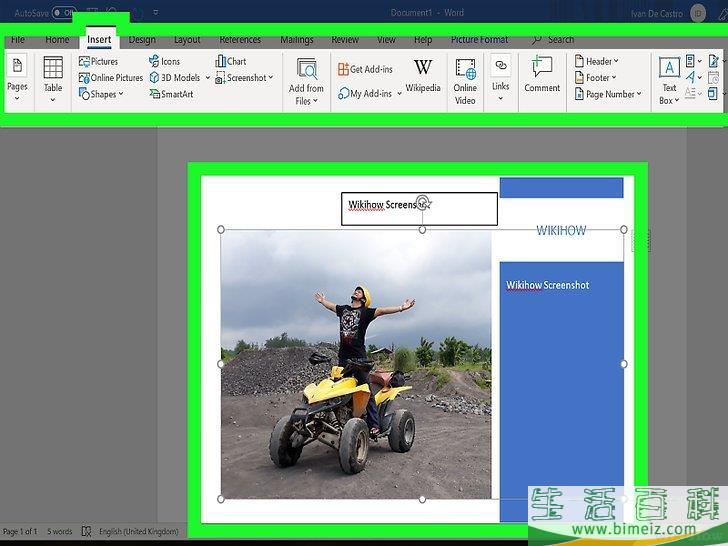This screenshot has height=546, width=728.
Task: Open the Links dropdown arrow
Action: (x=500, y=98)
